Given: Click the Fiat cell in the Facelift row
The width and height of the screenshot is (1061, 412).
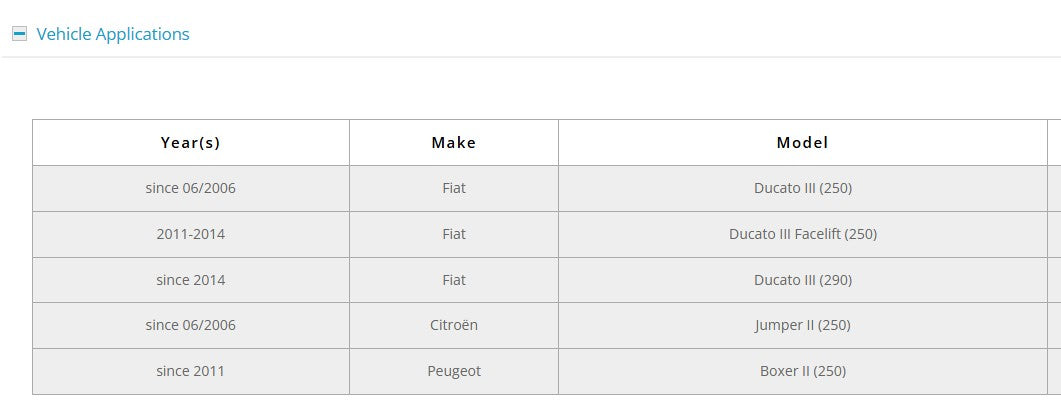Looking at the screenshot, I should tap(453, 234).
